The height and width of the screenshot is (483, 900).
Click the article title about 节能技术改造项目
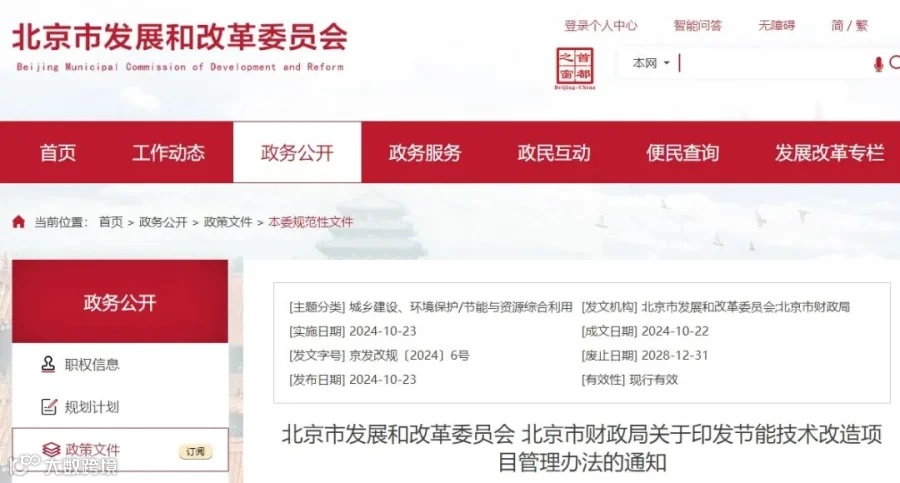pyautogui.click(x=581, y=449)
